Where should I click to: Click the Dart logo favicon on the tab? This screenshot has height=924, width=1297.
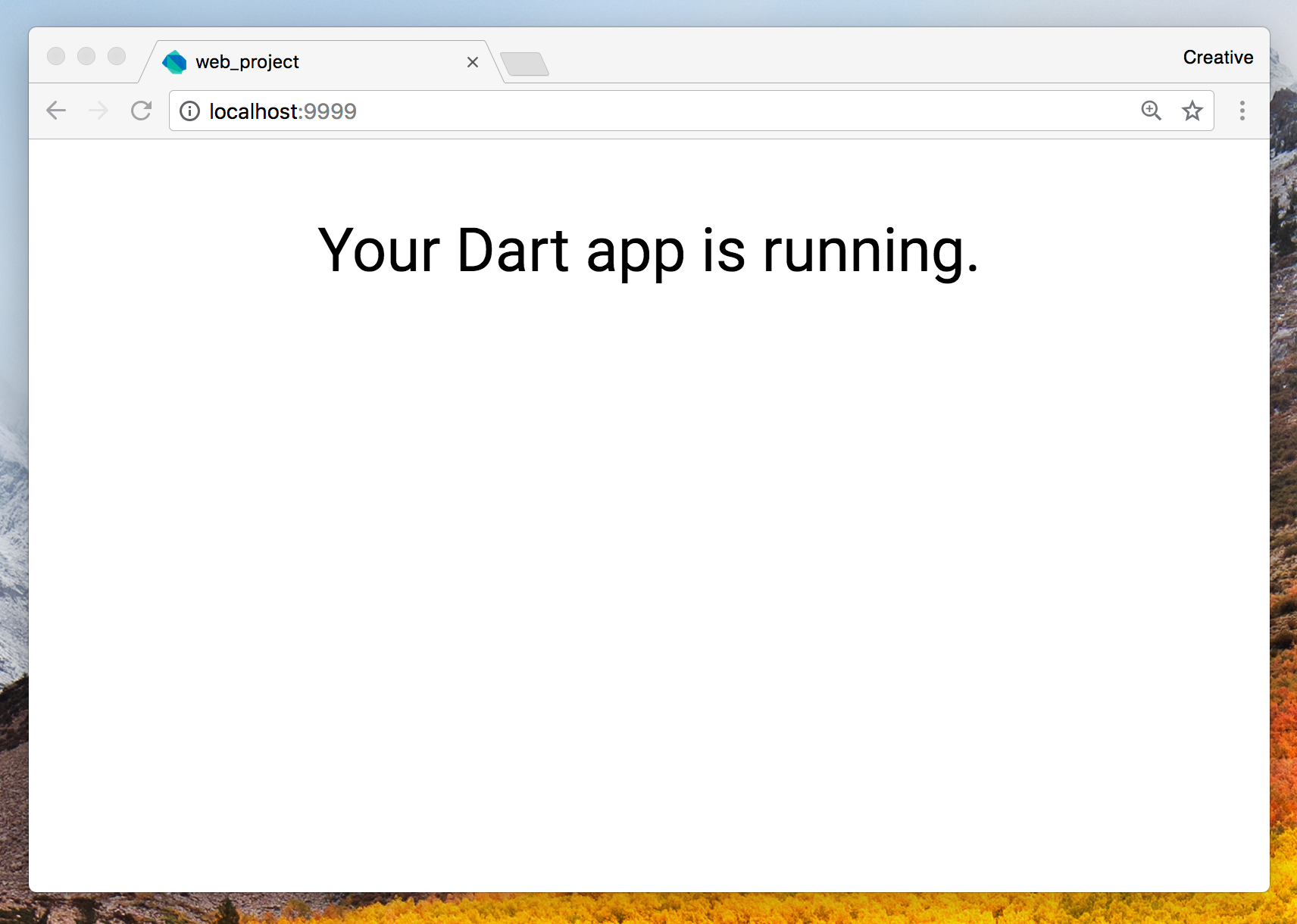point(174,61)
